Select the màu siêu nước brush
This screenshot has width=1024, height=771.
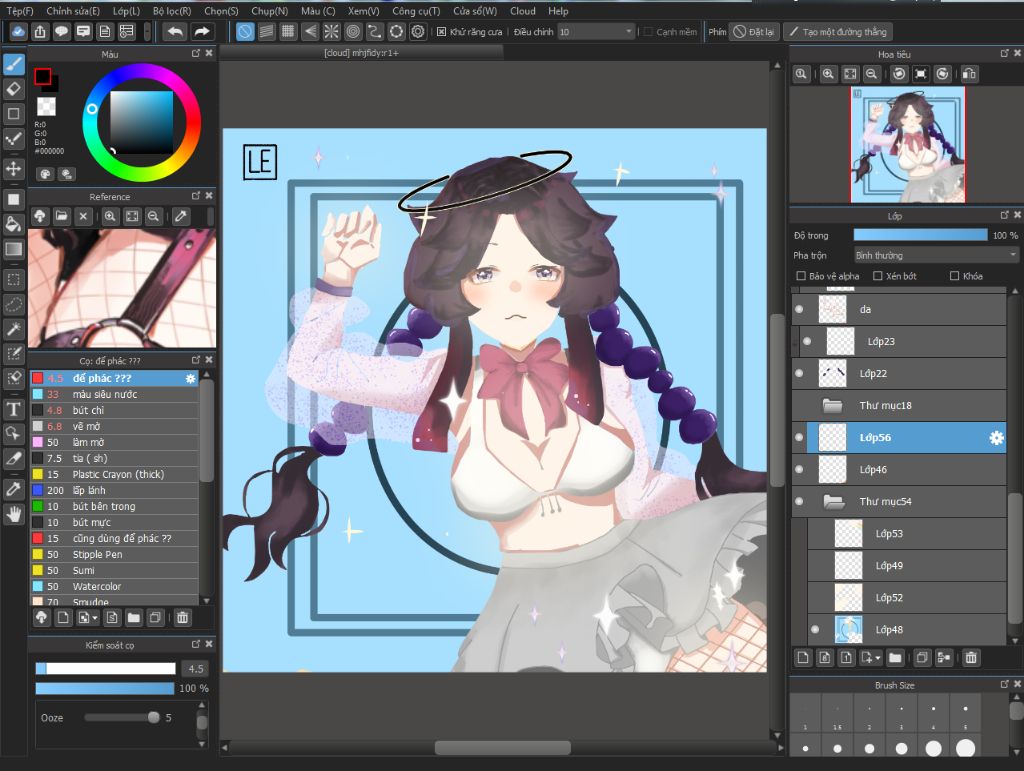click(x=114, y=394)
